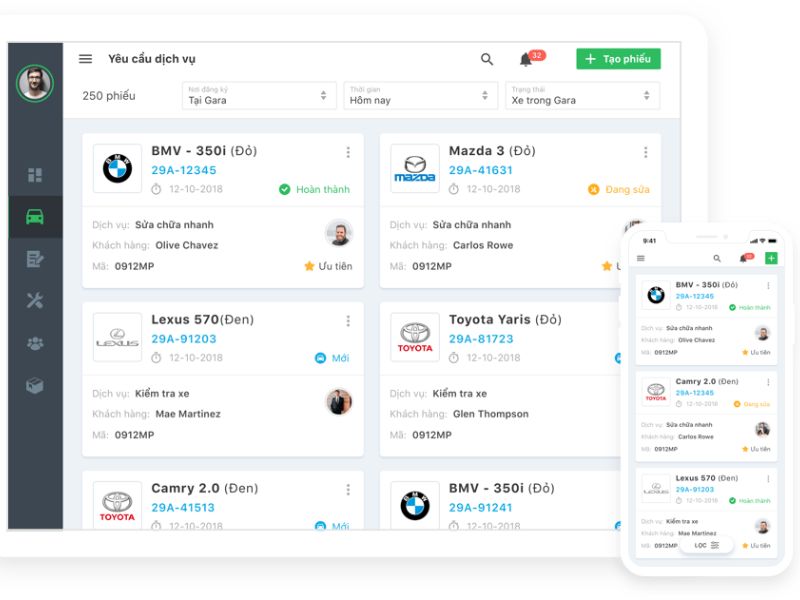Open the car icon section in sidebar

[35, 217]
